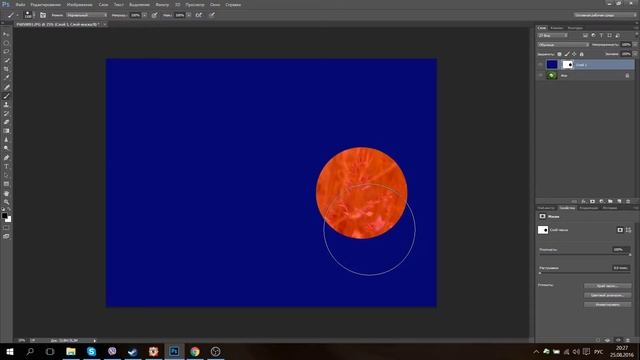Select the Move tool
Image resolution: width=640 pixels, height=360 pixels.
pyautogui.click(x=6, y=34)
